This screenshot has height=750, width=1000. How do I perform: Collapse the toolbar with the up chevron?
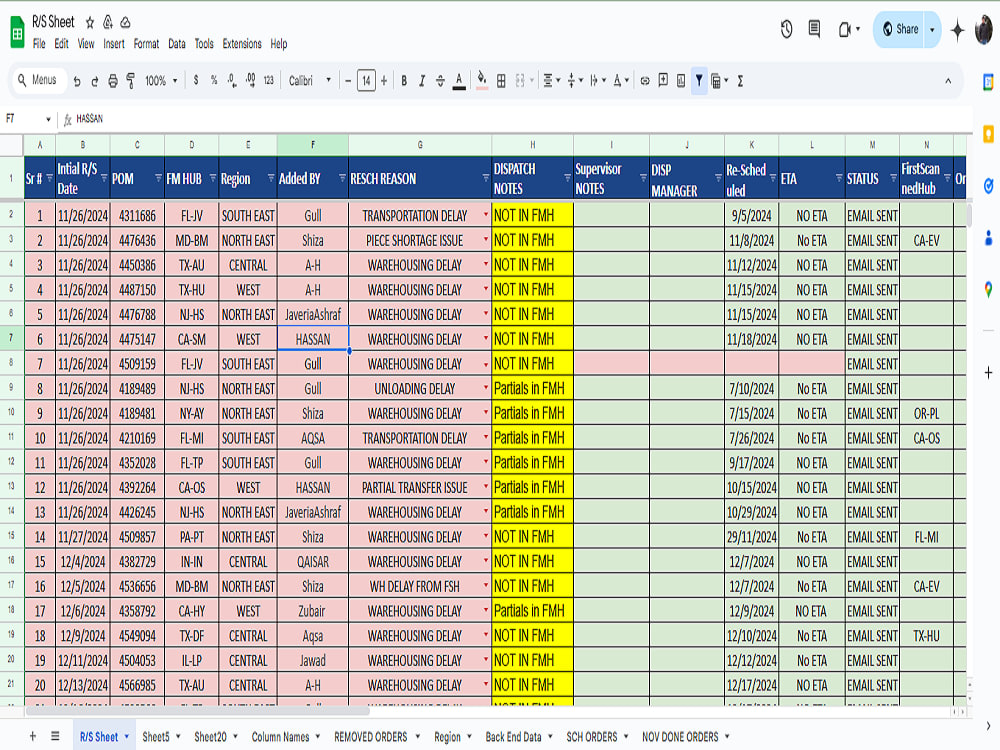tap(948, 81)
